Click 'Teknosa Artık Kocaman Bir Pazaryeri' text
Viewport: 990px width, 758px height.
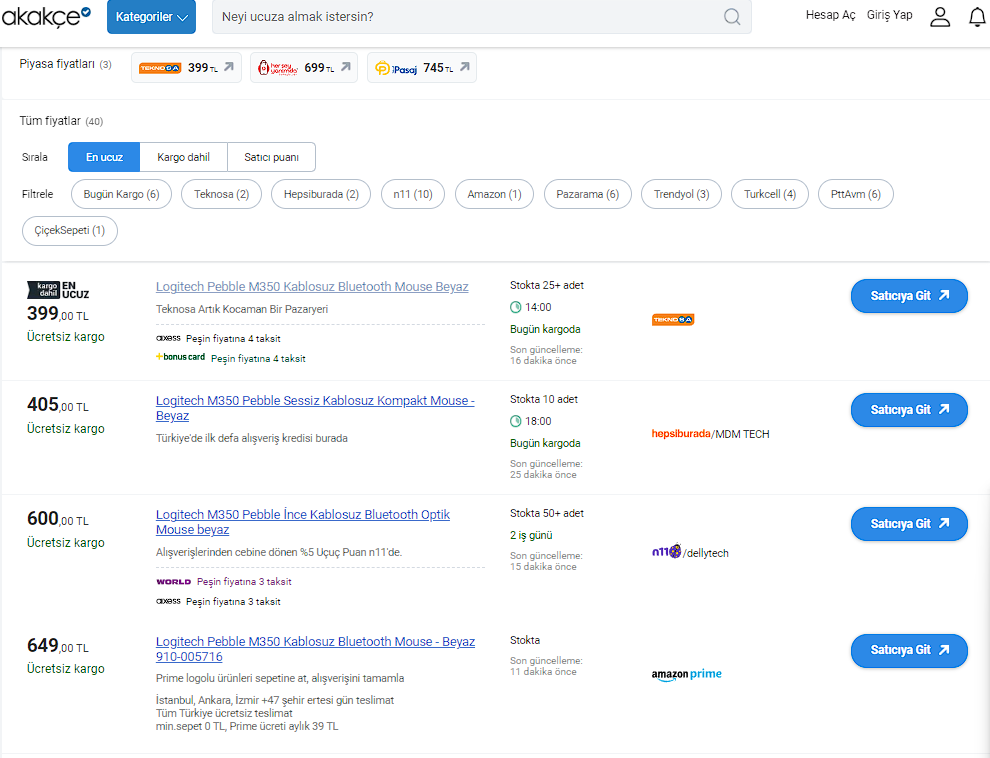(242, 309)
